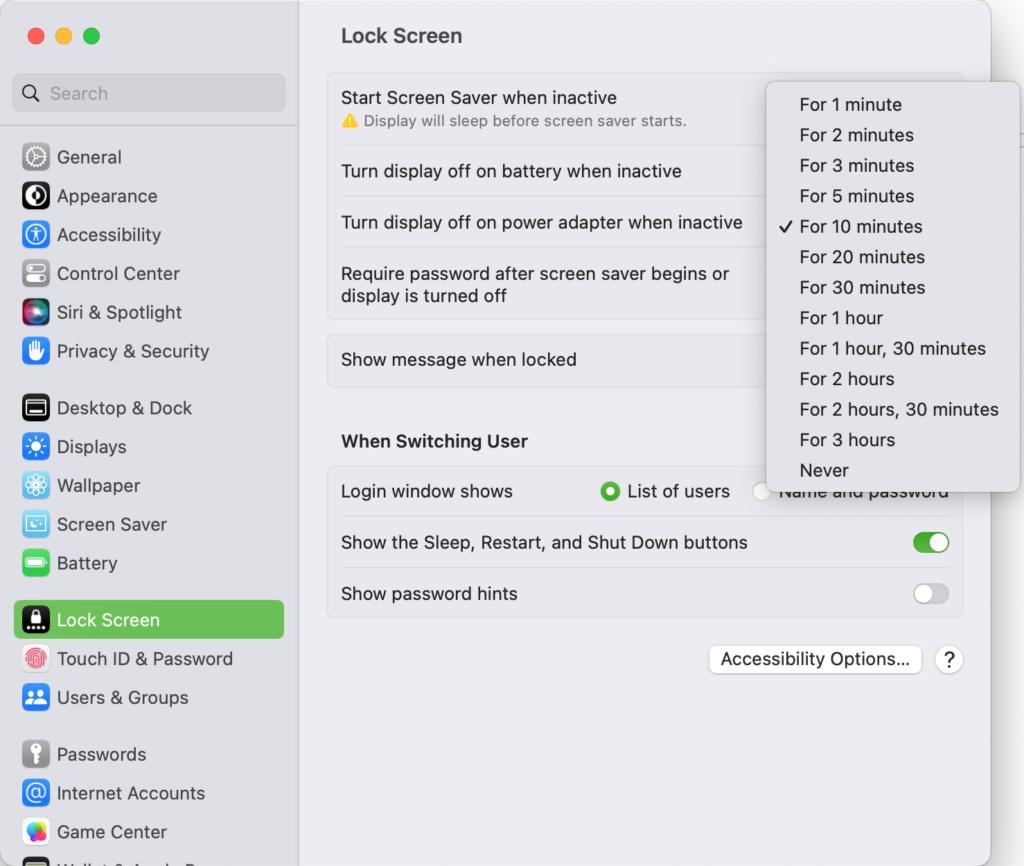The image size is (1024, 866).
Task: Click inside the Search field
Action: pyautogui.click(x=148, y=92)
